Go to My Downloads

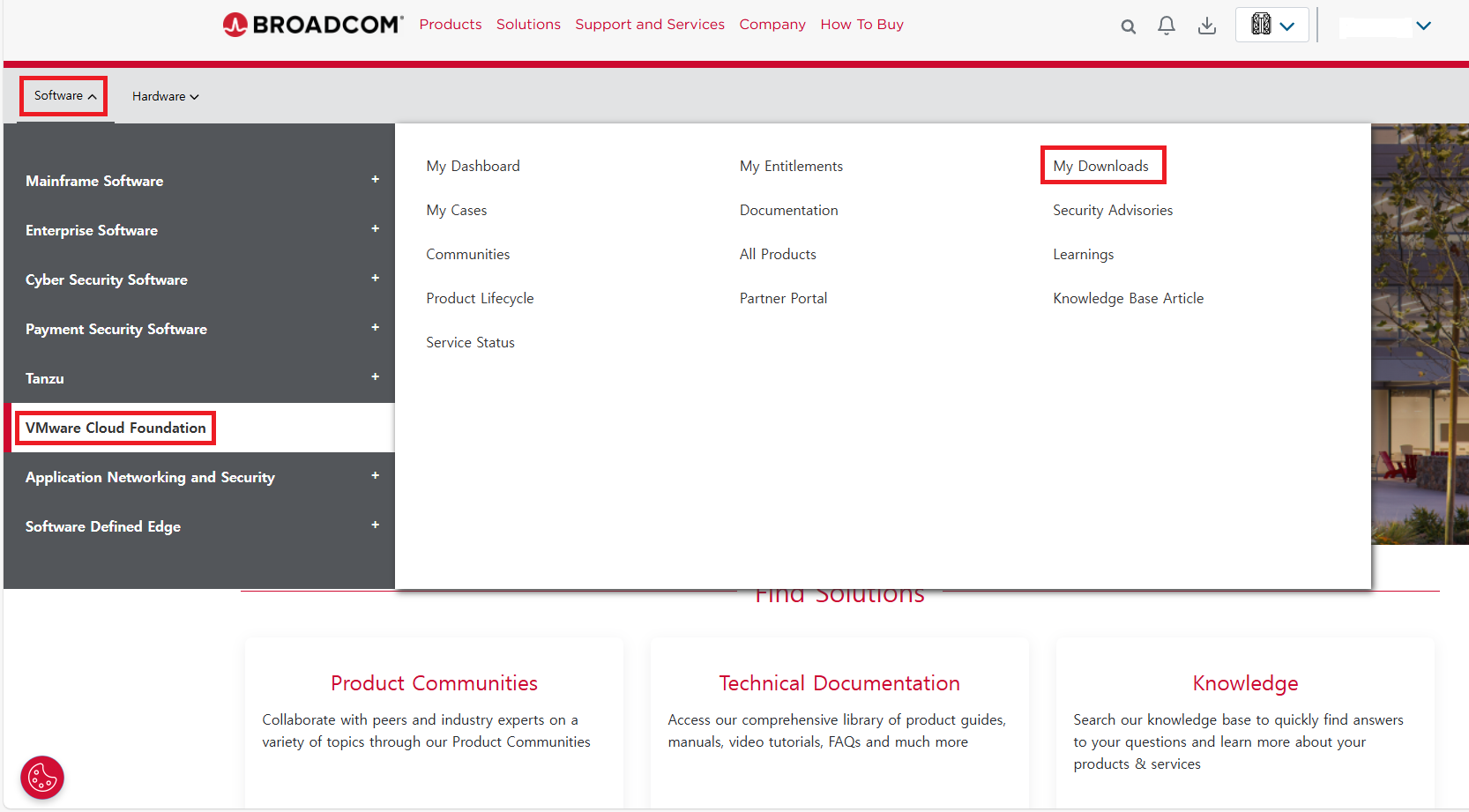[x=1102, y=165]
